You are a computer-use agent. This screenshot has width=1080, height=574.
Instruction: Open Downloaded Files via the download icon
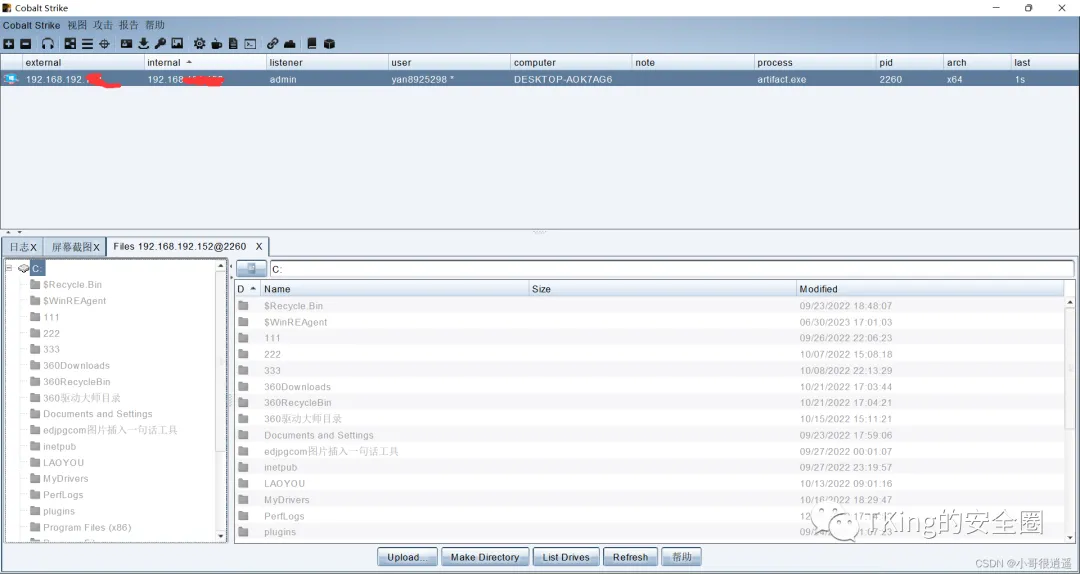click(143, 43)
